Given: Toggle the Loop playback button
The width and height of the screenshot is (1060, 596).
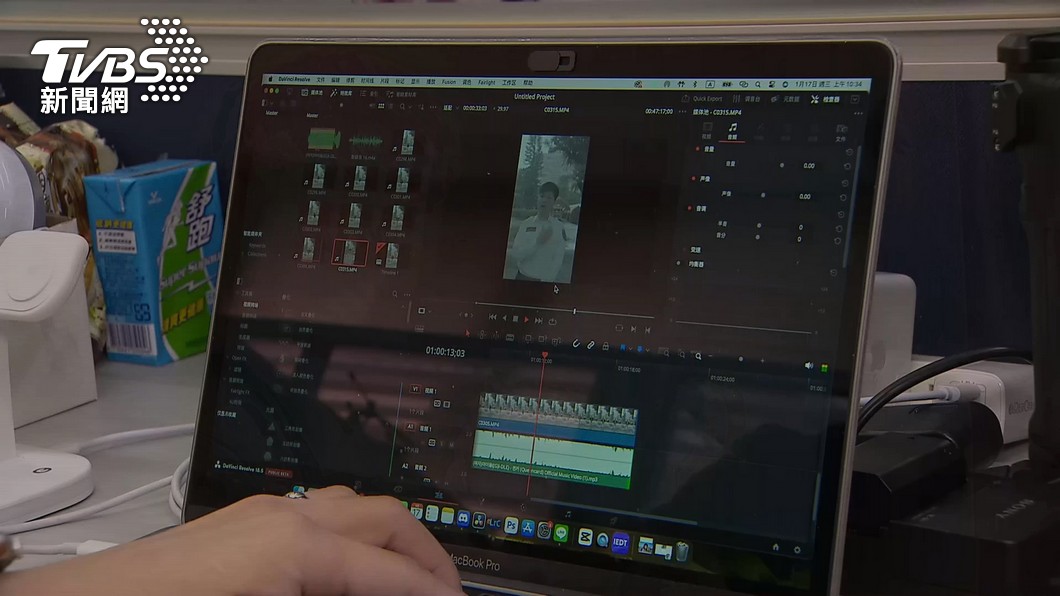Looking at the screenshot, I should tap(552, 321).
